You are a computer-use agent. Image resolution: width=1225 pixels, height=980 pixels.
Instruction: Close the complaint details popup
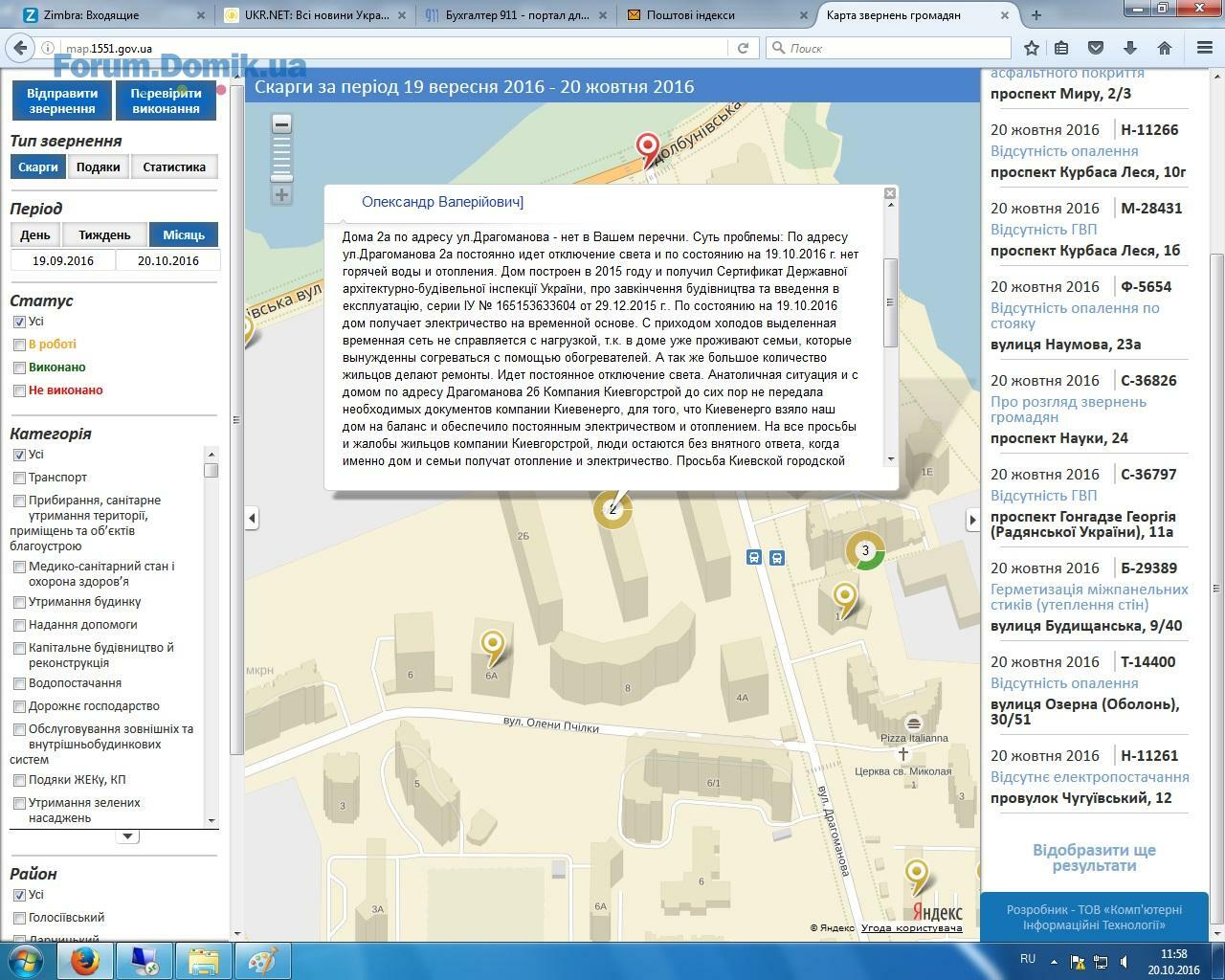889,193
